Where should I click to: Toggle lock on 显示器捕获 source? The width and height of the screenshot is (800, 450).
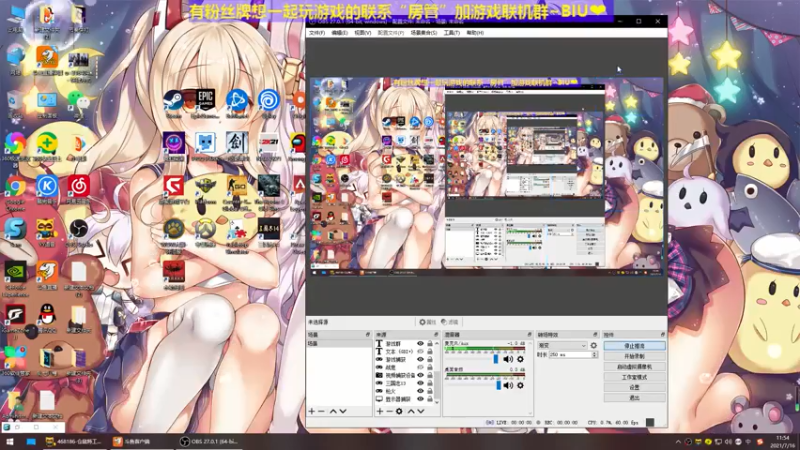[x=430, y=399]
